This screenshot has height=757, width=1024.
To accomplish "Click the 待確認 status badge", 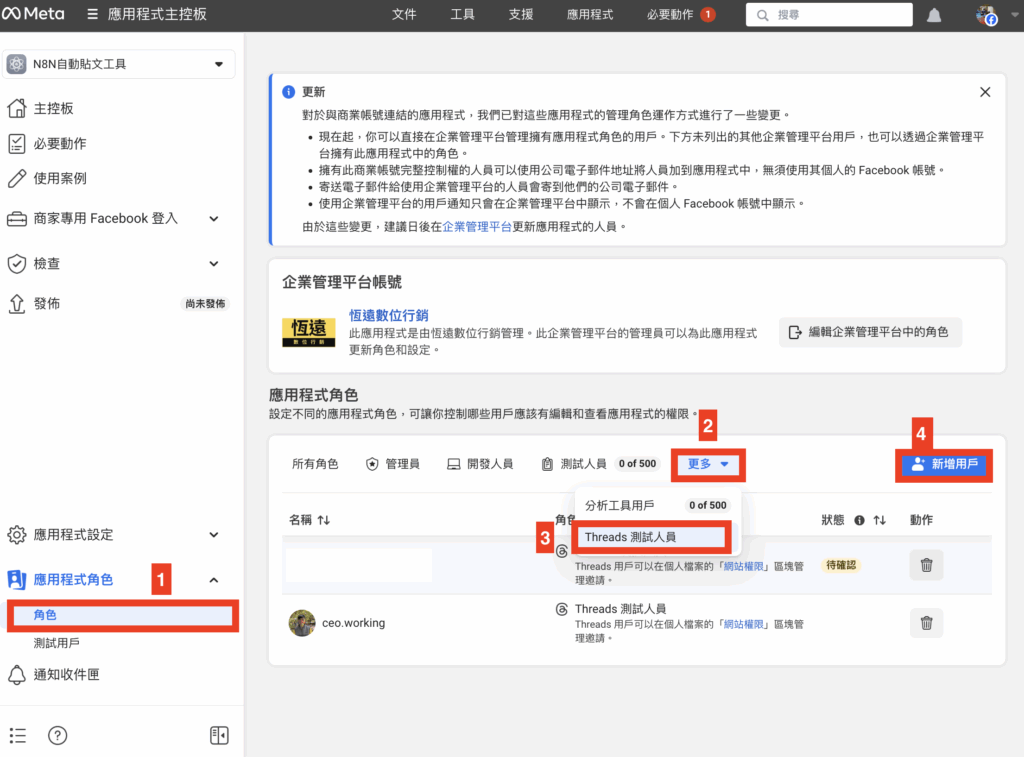I will (840, 565).
